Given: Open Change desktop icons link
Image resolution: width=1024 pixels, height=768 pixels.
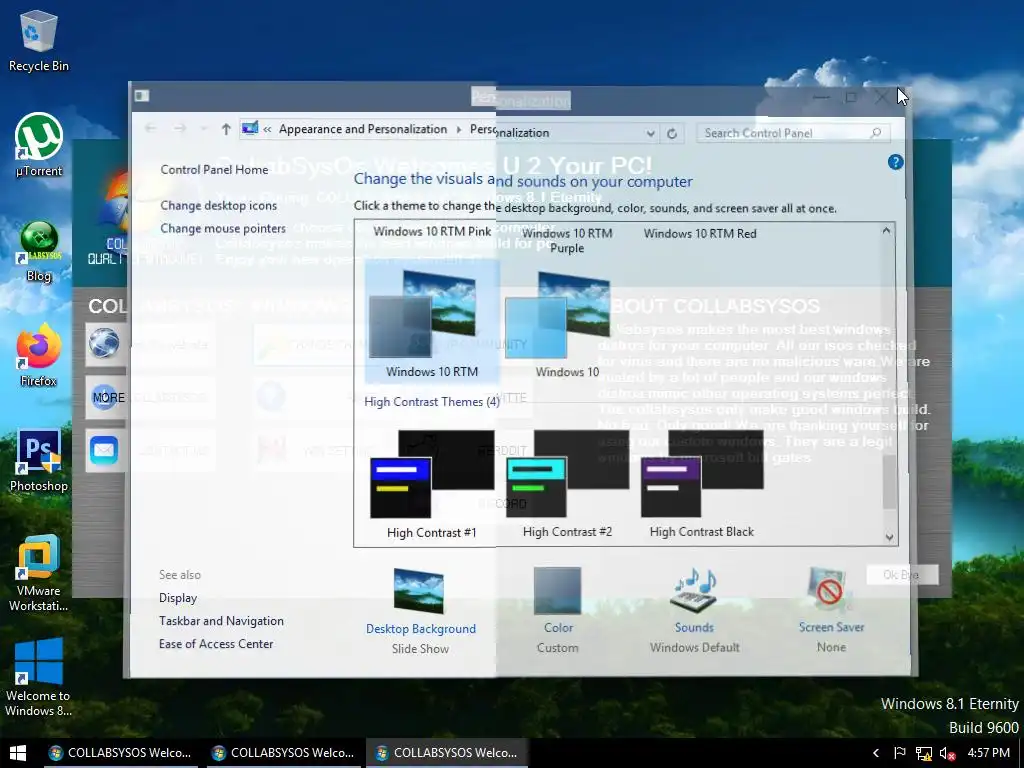Looking at the screenshot, I should [219, 206].
